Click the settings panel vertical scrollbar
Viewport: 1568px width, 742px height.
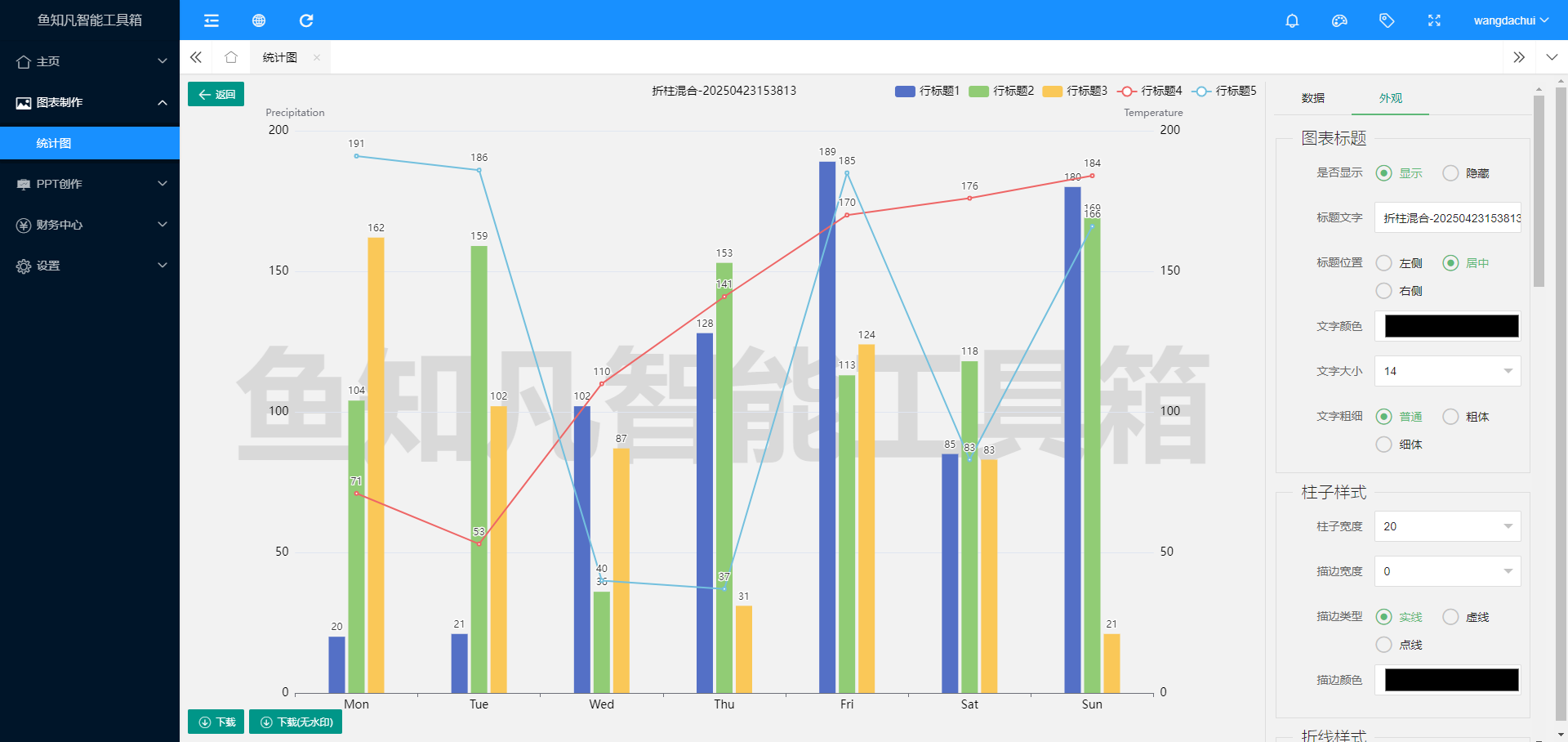pos(1539,191)
